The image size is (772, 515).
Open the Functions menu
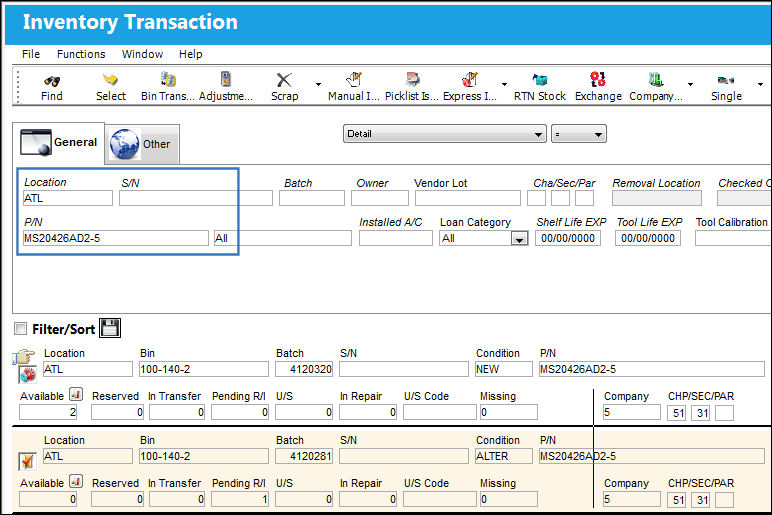81,54
